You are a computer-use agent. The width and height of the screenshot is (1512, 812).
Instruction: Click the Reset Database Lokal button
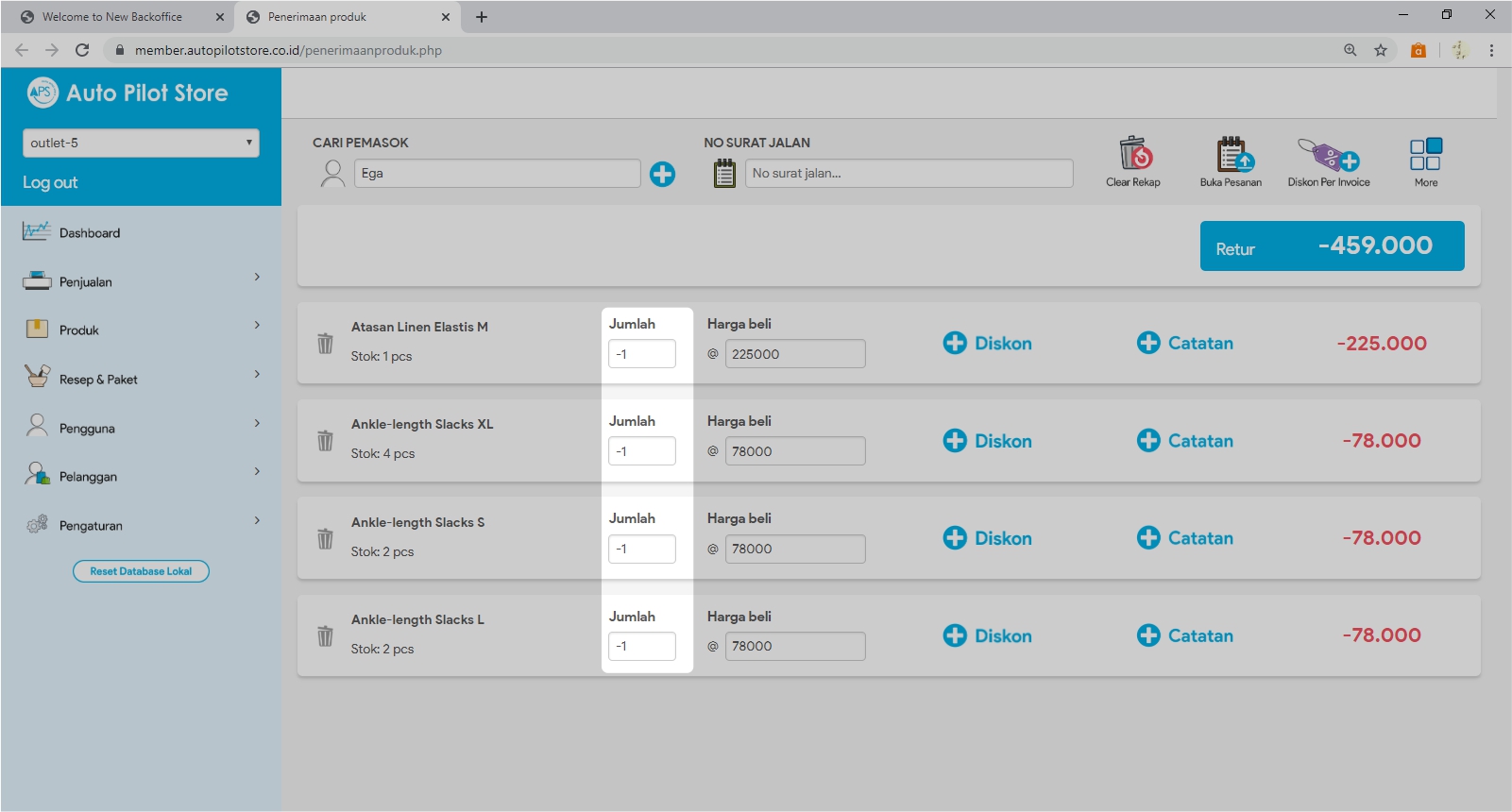[x=141, y=571]
